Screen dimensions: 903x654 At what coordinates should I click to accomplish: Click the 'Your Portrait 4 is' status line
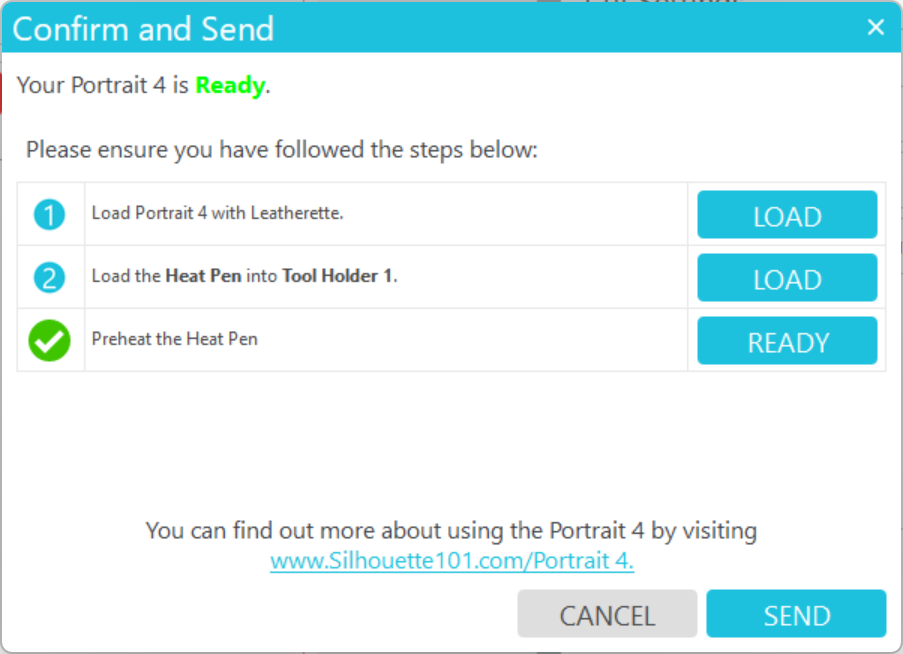[102, 85]
